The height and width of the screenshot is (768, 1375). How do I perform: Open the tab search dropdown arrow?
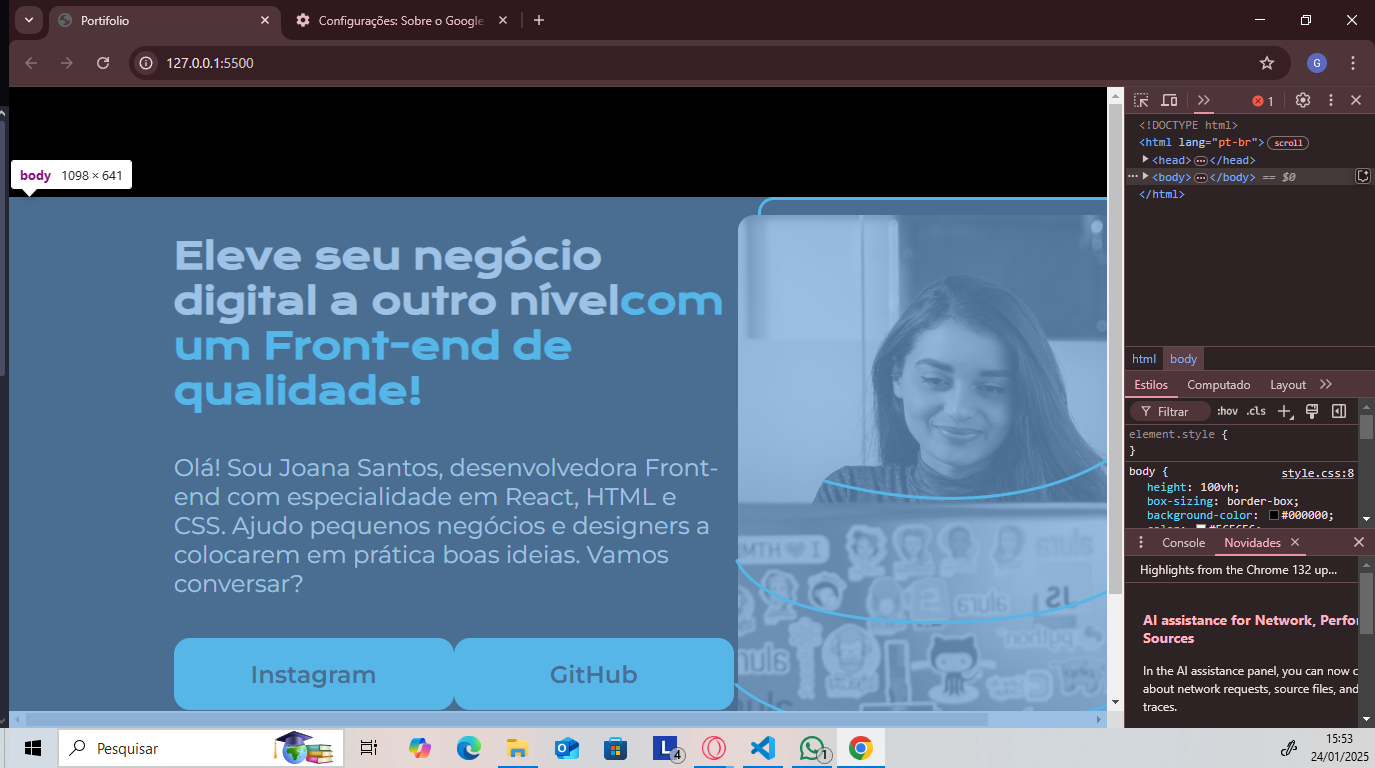pyautogui.click(x=28, y=20)
